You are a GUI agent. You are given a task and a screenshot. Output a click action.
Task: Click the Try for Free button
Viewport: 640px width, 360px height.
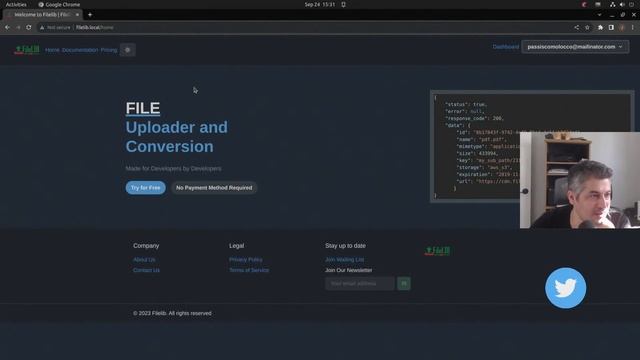point(146,188)
